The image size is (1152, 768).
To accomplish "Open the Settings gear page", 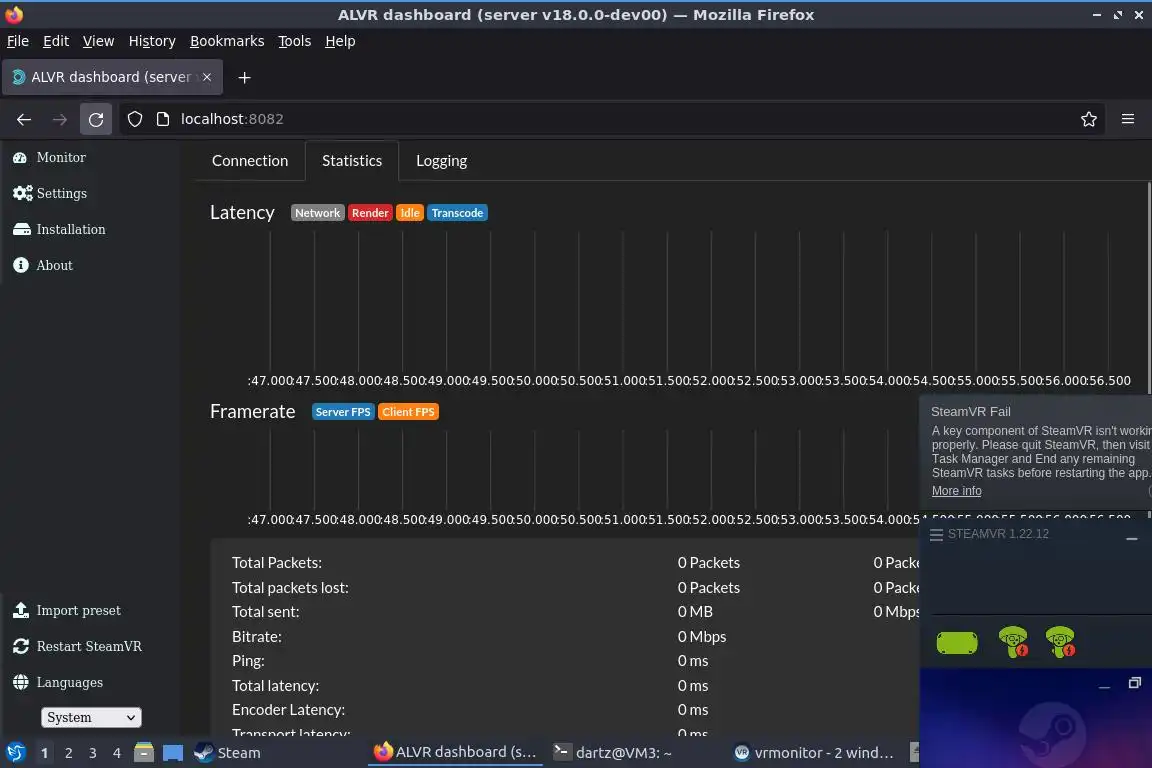I will point(50,193).
